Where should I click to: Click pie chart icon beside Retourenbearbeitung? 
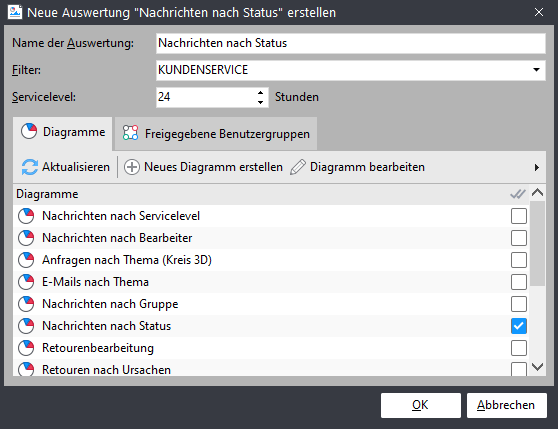coord(26,348)
